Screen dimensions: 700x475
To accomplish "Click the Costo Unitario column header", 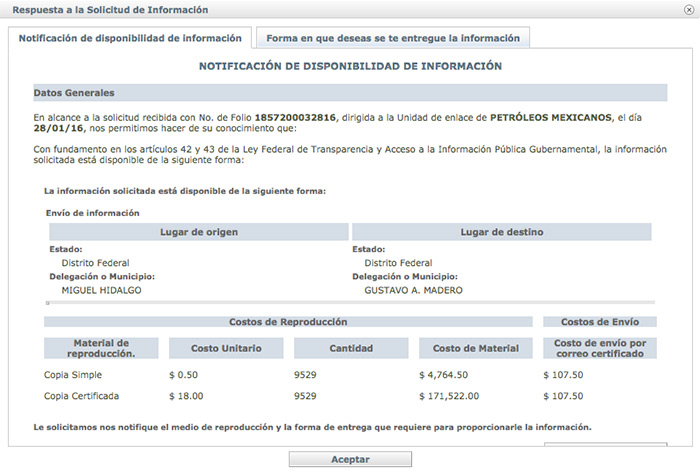I will [227, 348].
